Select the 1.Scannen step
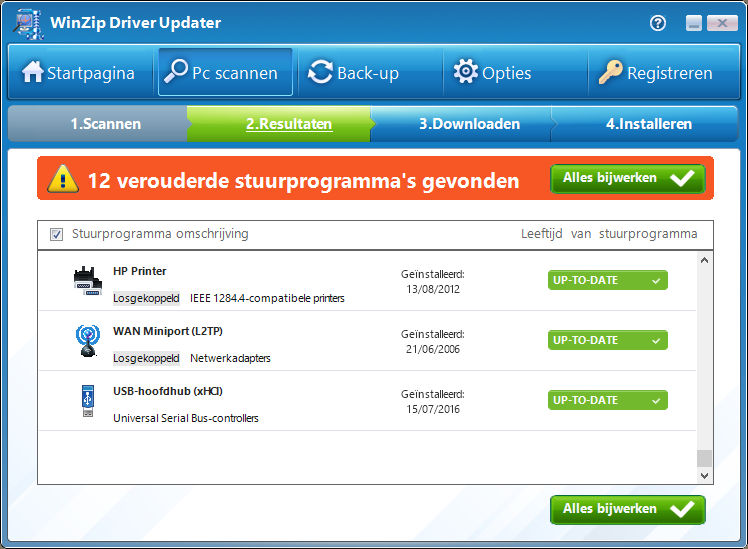Viewport: 748px width, 549px height. click(98, 124)
